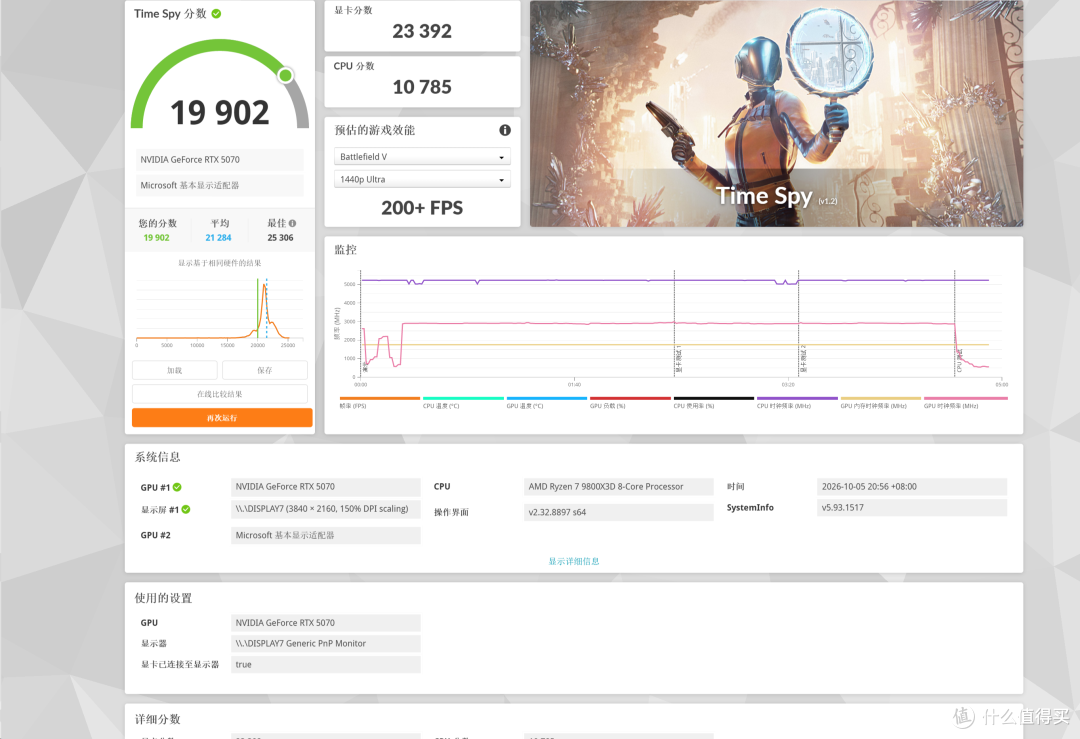The width and height of the screenshot is (1080, 739).
Task: Click the GPU #2 Microsoft 基本显示适配器 field
Action: click(x=326, y=535)
